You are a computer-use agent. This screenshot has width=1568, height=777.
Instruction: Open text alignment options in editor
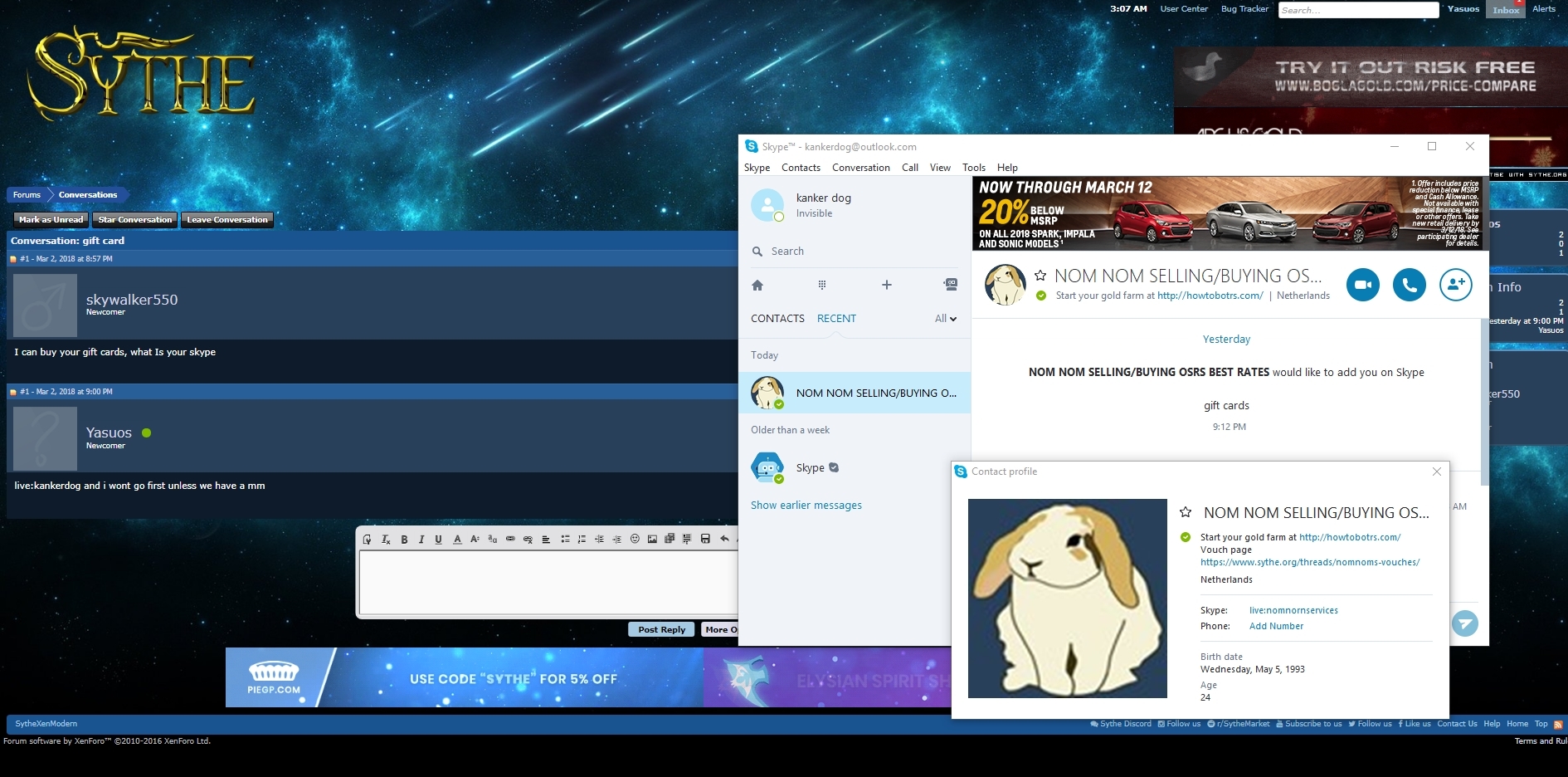[546, 540]
